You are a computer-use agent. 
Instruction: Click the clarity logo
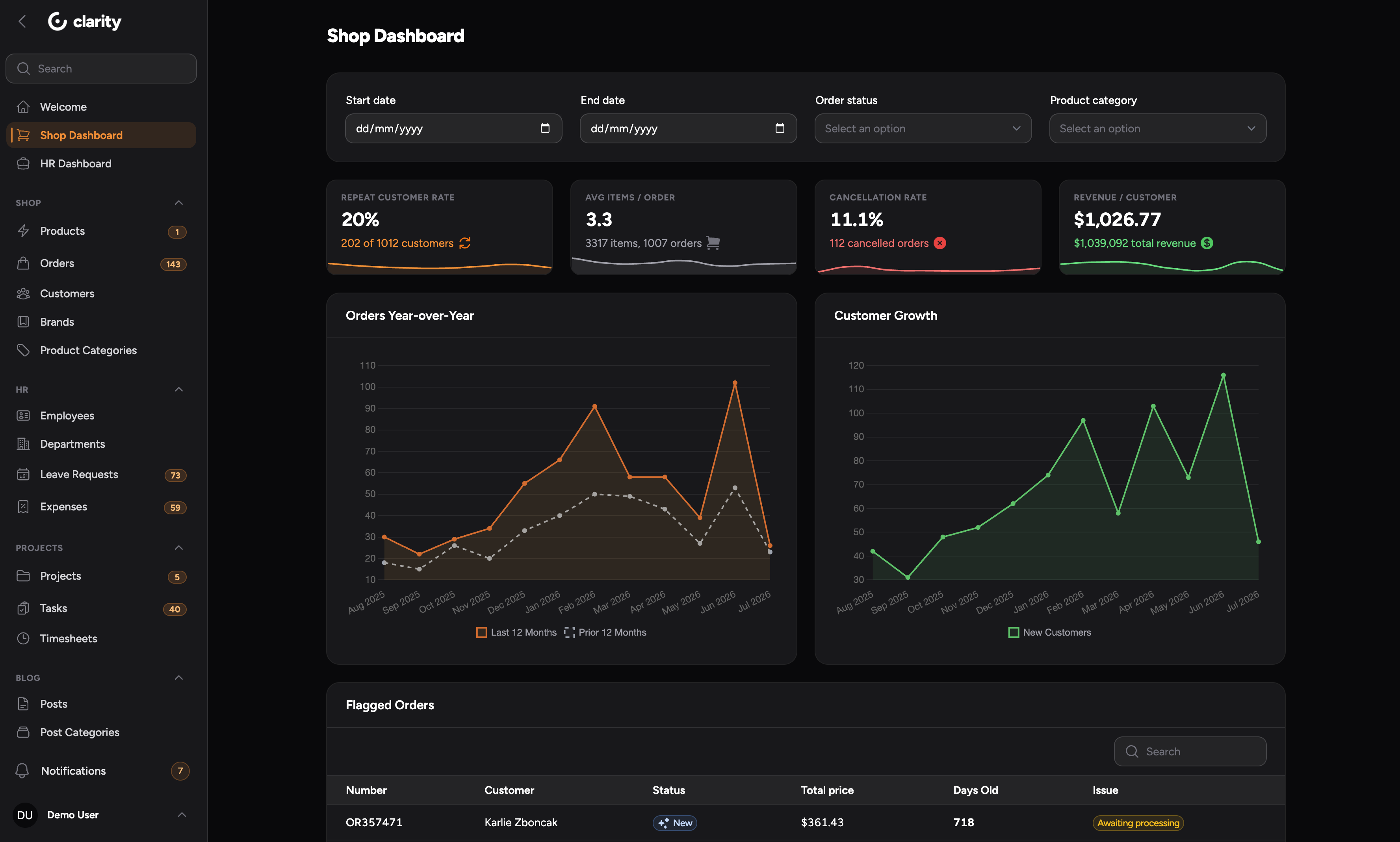(x=85, y=22)
